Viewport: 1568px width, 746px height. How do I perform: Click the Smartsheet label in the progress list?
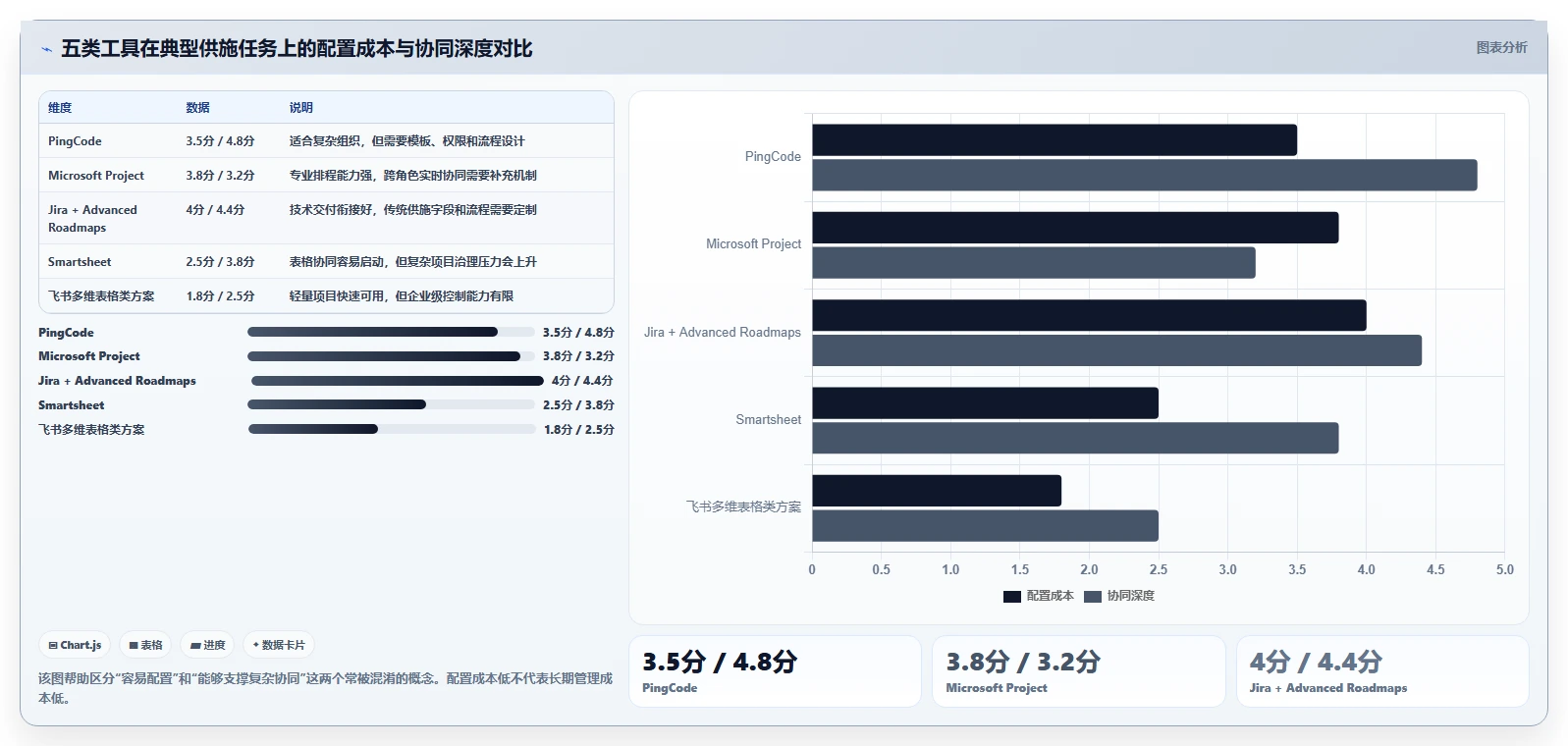click(71, 405)
